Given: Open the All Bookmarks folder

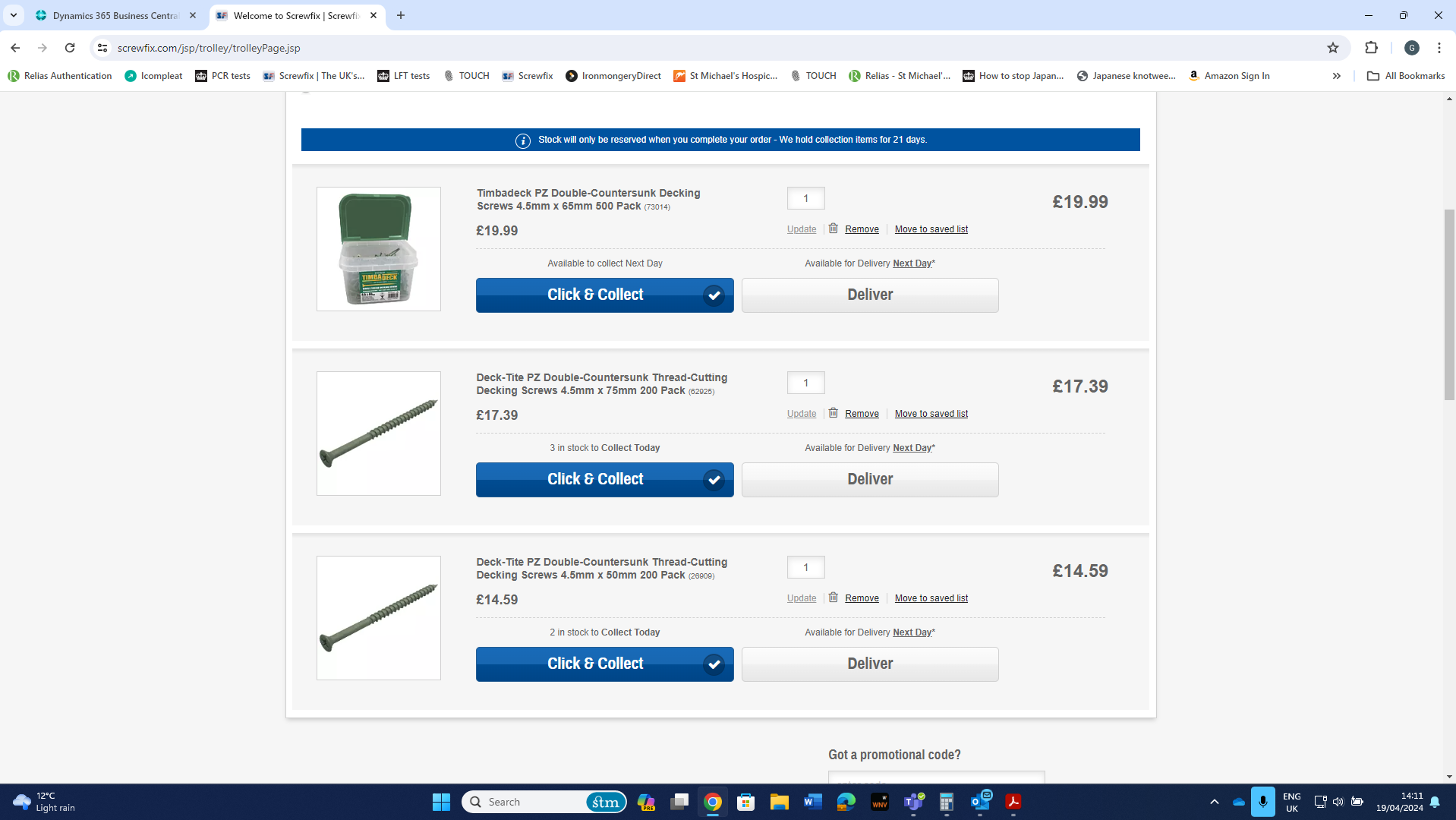Looking at the screenshot, I should point(1406,76).
